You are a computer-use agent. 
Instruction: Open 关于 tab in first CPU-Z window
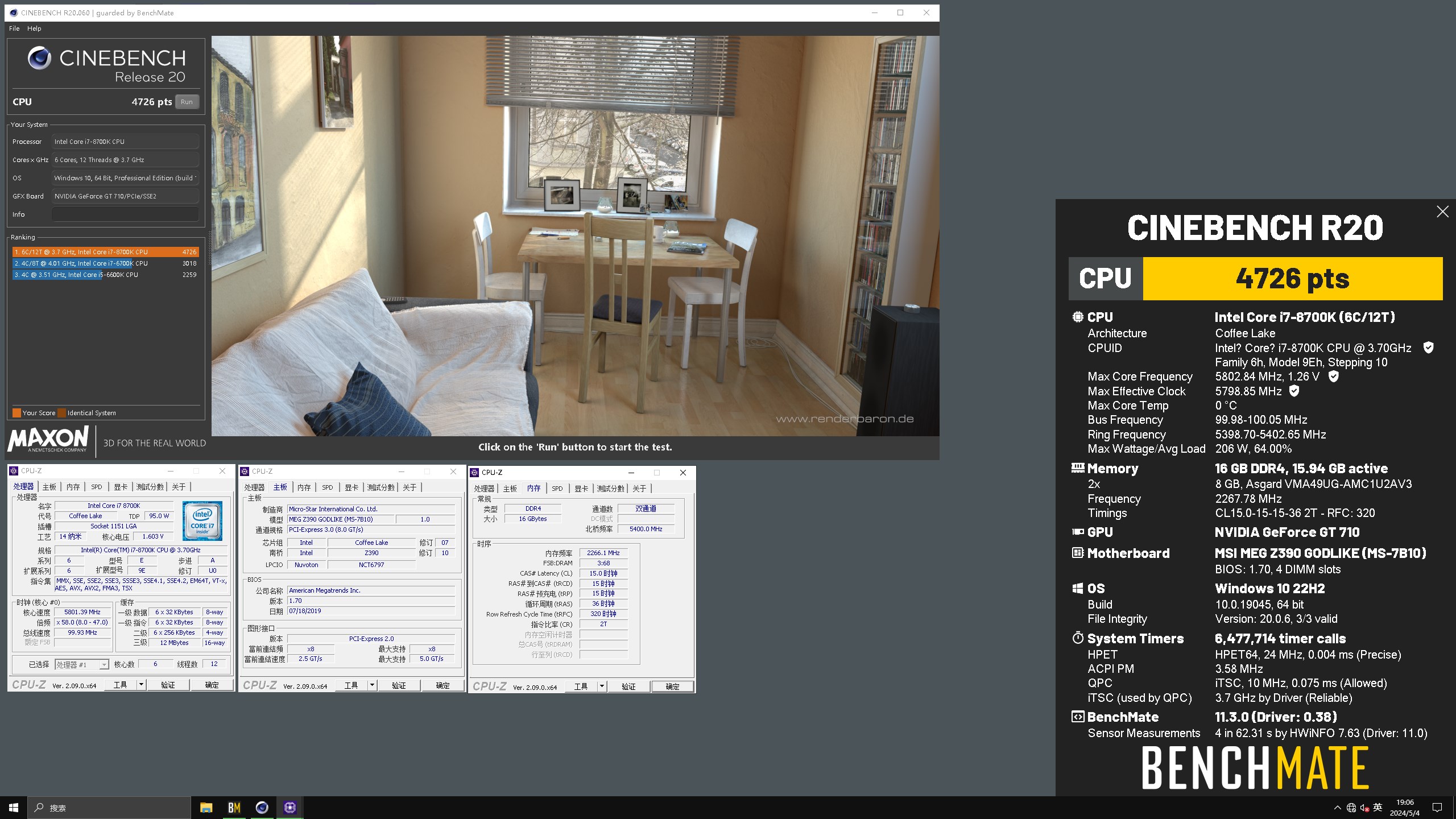[x=179, y=487]
